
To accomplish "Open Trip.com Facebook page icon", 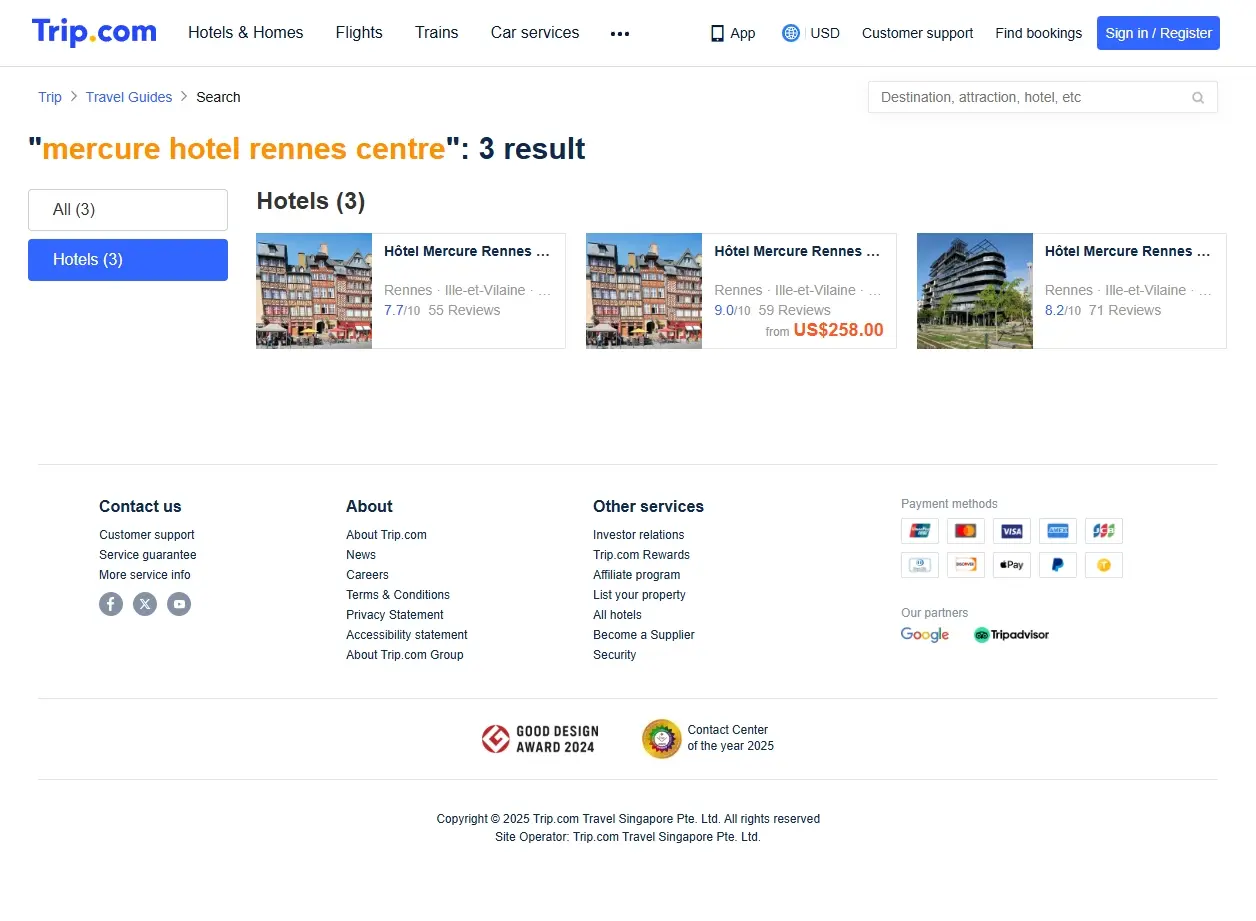I will 111,604.
